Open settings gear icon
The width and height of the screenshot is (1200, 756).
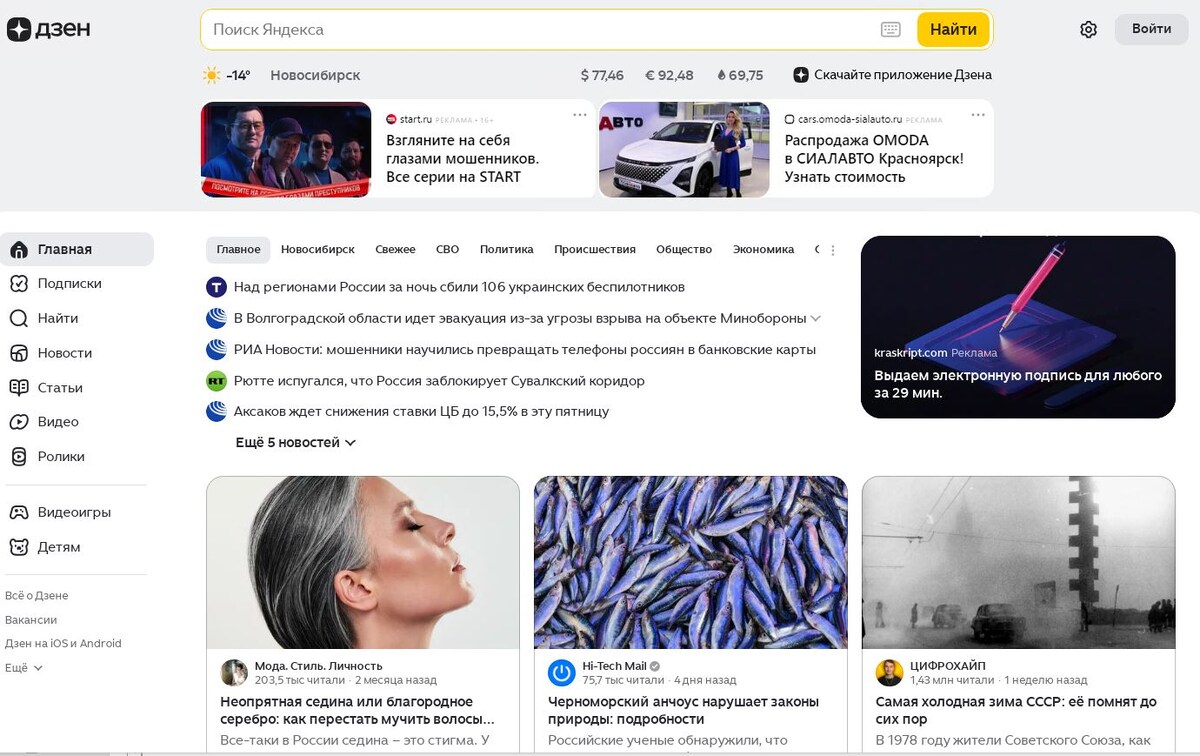coord(1089,30)
